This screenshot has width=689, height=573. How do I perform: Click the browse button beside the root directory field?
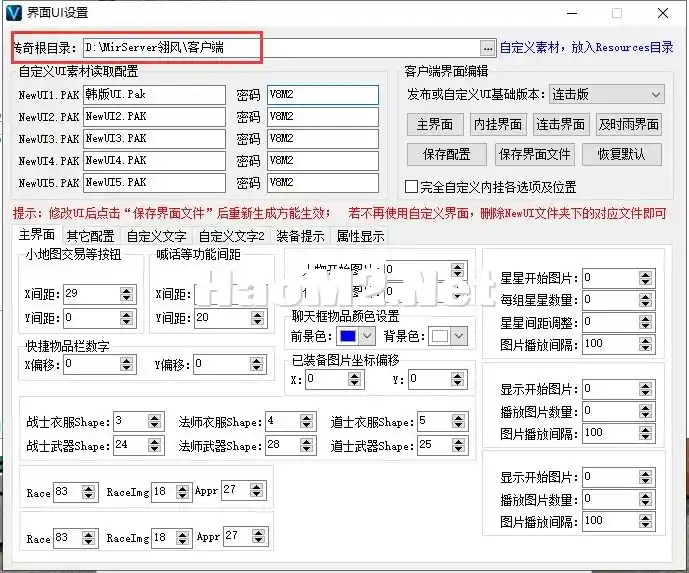(x=488, y=48)
